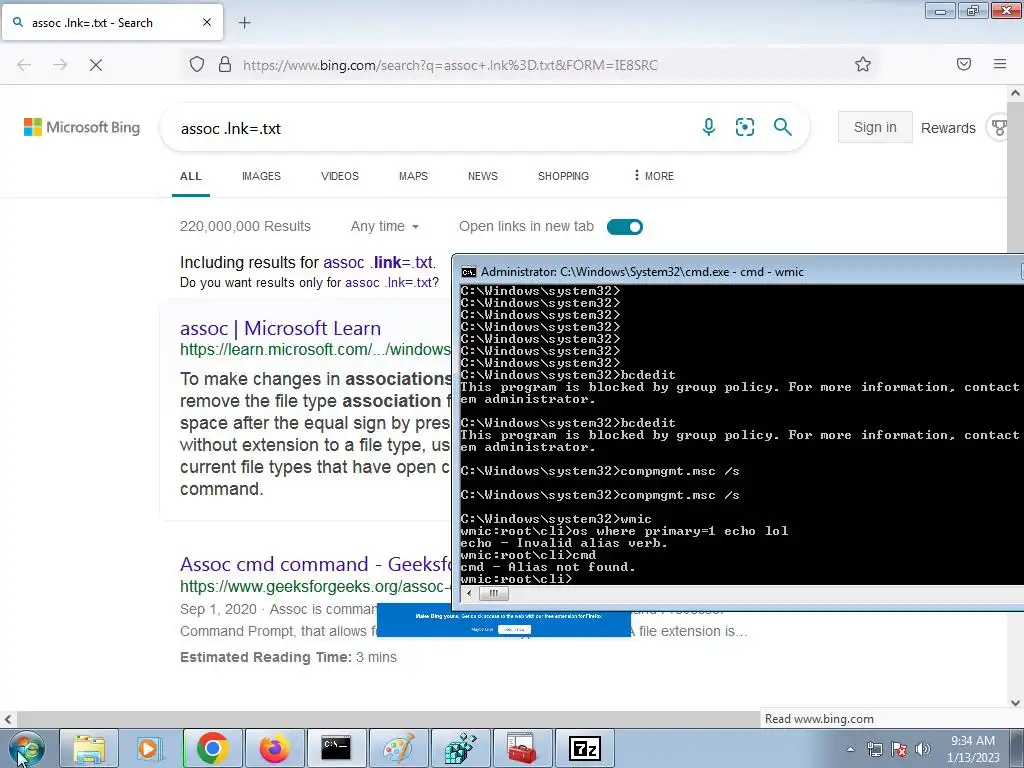This screenshot has height=768, width=1024.
Task: Click the geeksforgeeks.org green URL
Action: pyautogui.click(x=315, y=586)
